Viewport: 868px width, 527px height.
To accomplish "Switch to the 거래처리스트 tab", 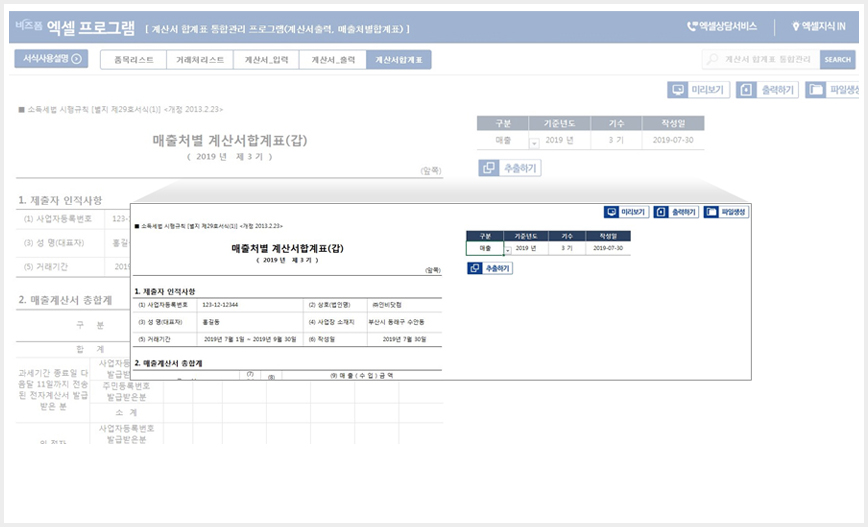I will coord(200,60).
